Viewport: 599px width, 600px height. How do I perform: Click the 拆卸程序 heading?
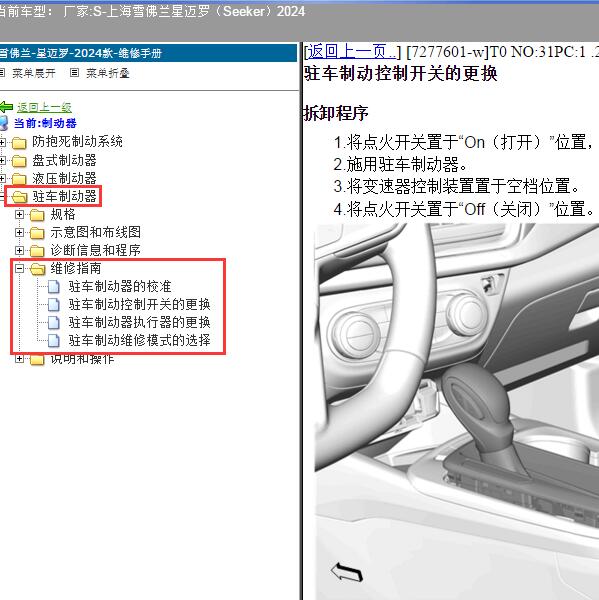[x=336, y=113]
